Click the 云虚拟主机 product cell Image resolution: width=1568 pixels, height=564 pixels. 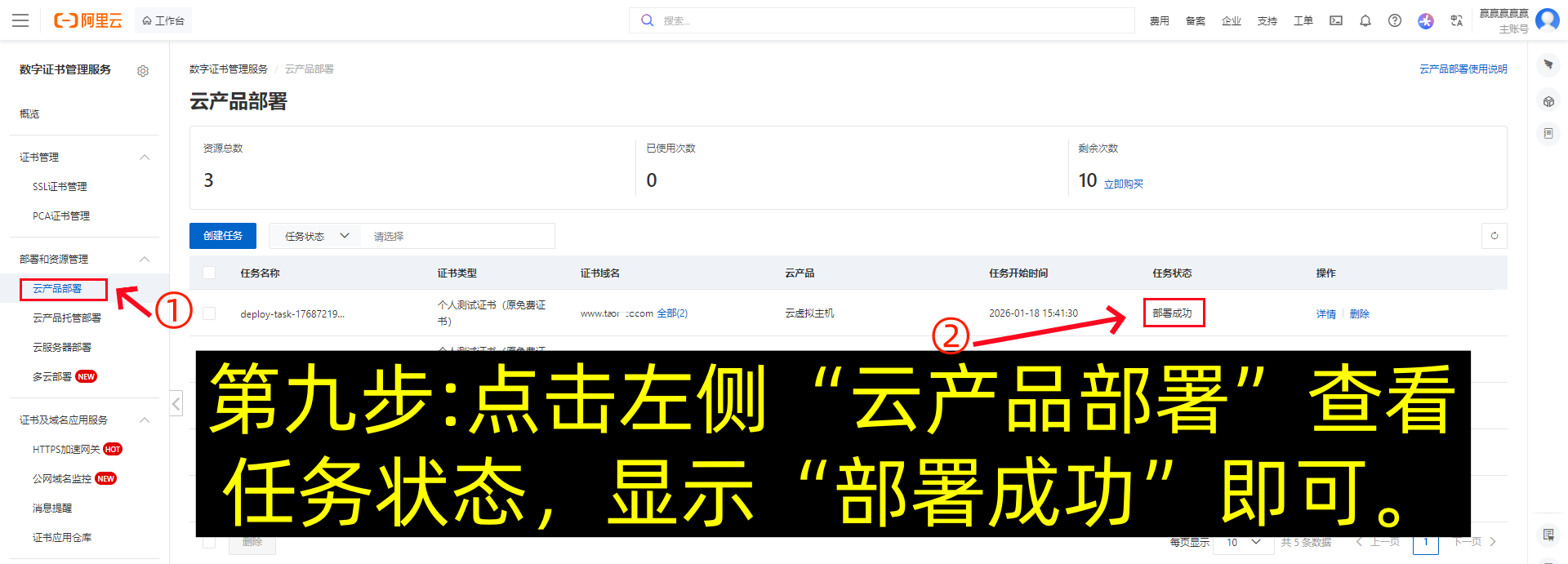[x=809, y=313]
